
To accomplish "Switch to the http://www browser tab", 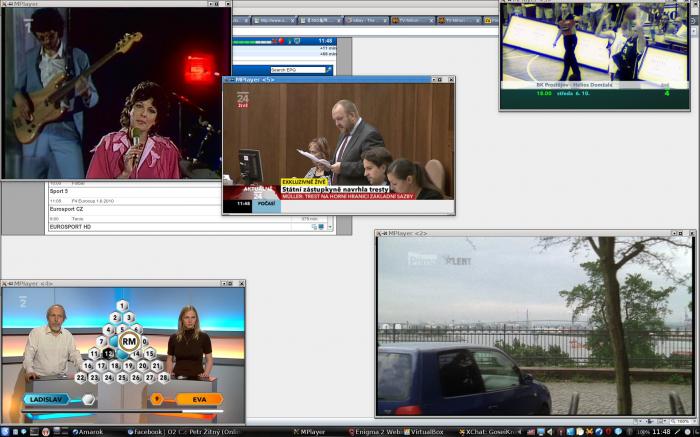I will [274, 20].
